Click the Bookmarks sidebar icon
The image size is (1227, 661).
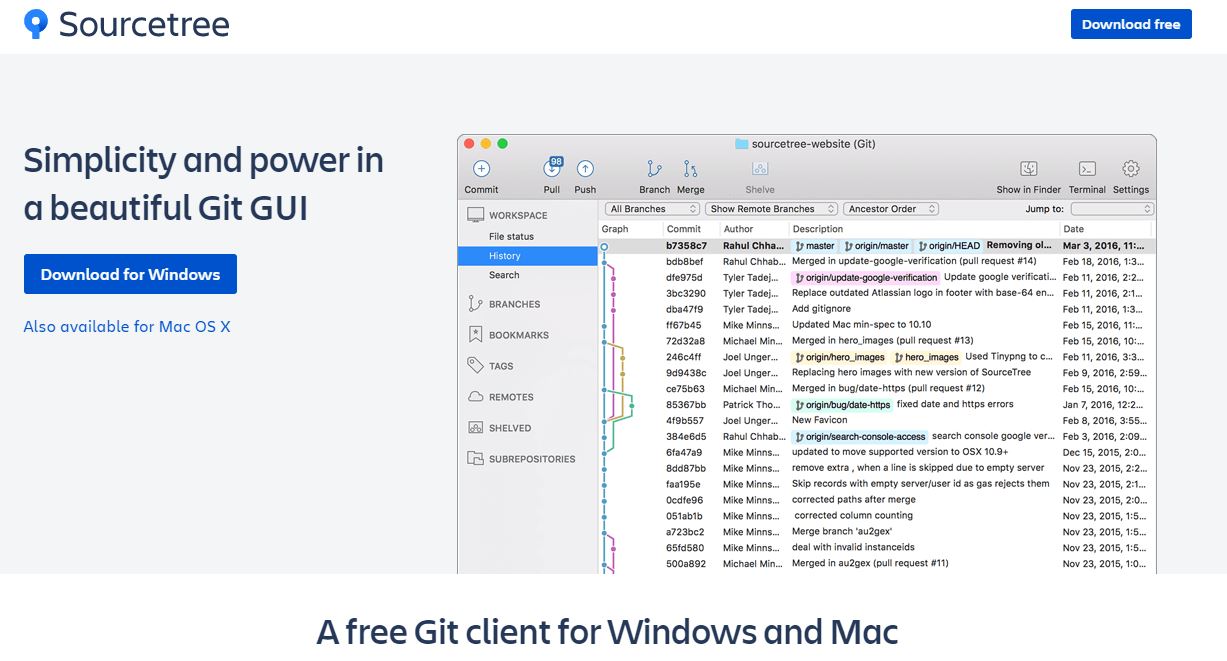(x=475, y=335)
